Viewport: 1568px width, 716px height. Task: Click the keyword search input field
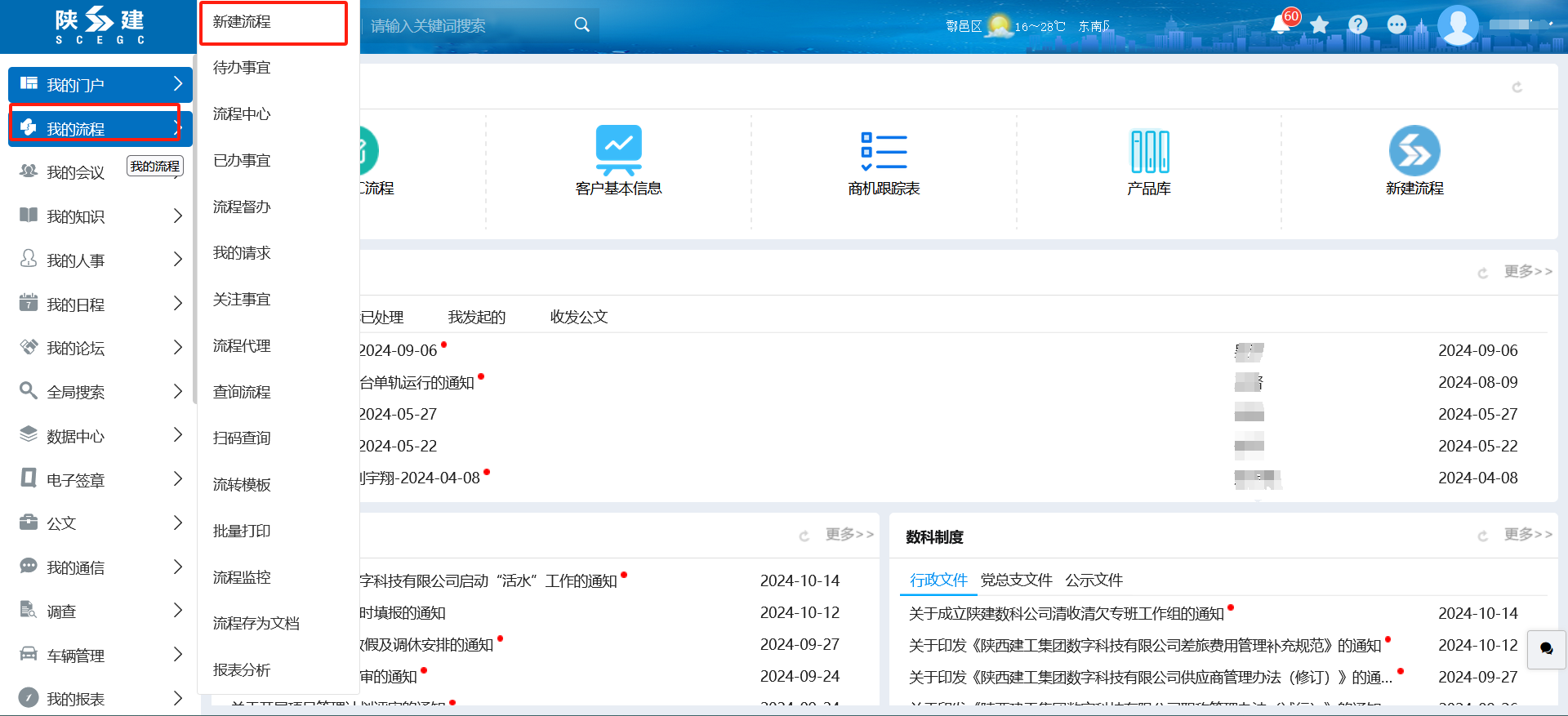coord(465,26)
